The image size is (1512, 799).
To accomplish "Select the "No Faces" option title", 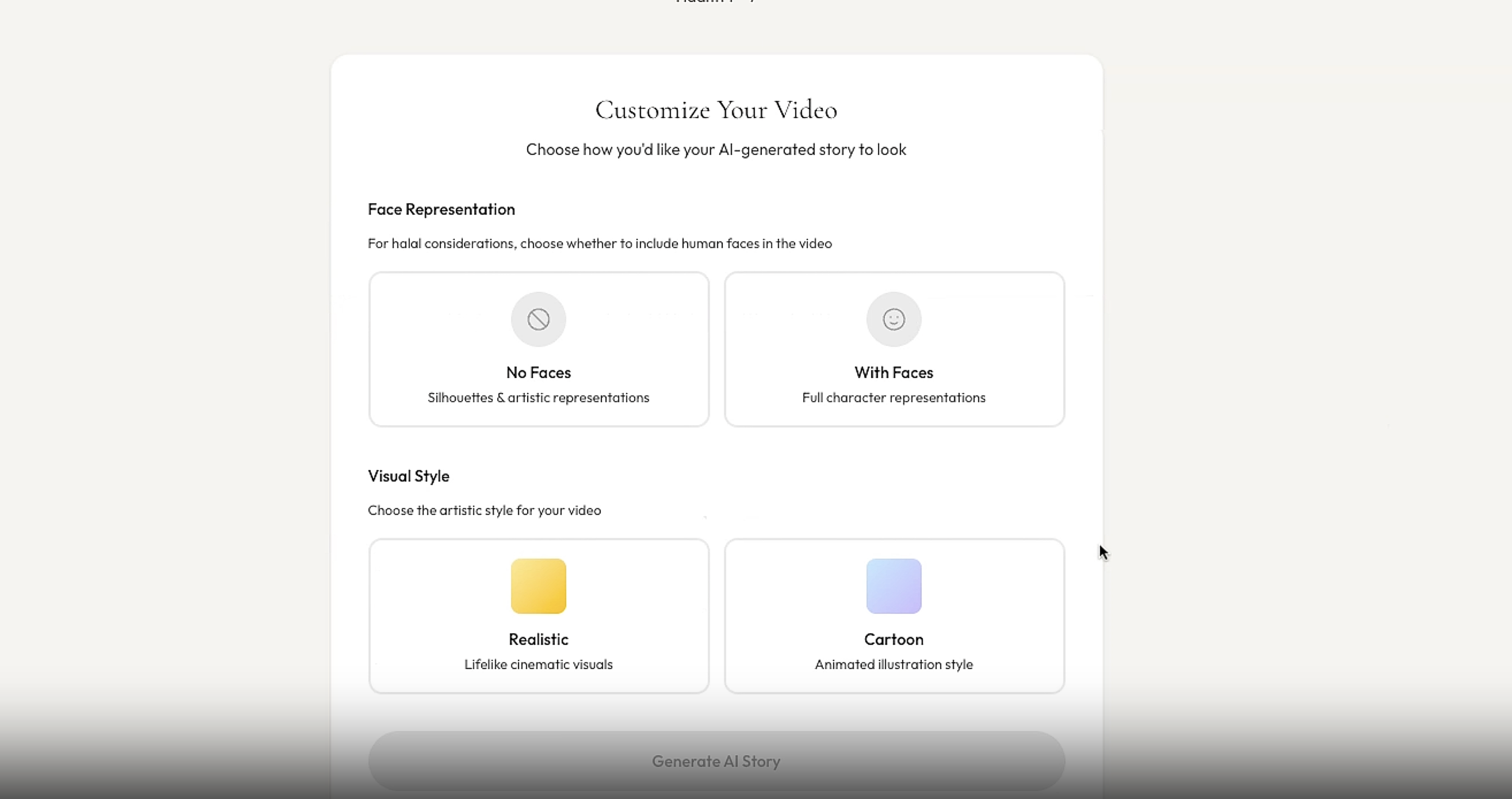I will (x=538, y=372).
